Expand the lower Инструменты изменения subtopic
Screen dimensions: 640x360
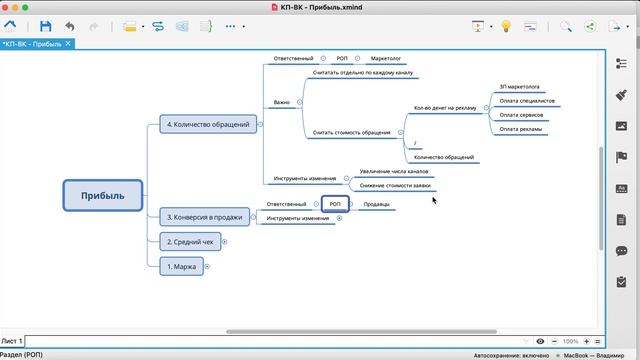coord(339,218)
